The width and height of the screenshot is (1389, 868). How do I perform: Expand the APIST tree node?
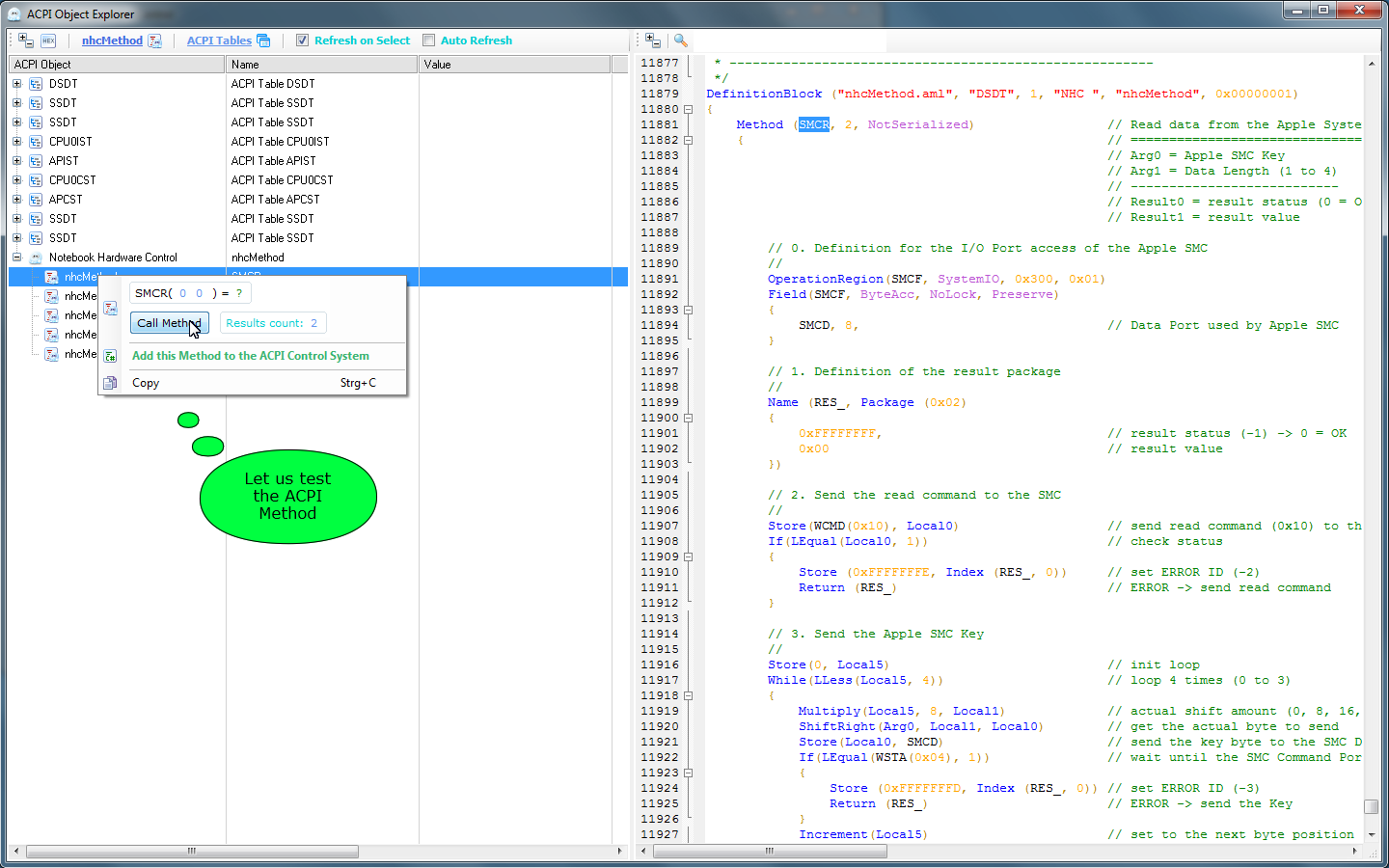point(16,161)
